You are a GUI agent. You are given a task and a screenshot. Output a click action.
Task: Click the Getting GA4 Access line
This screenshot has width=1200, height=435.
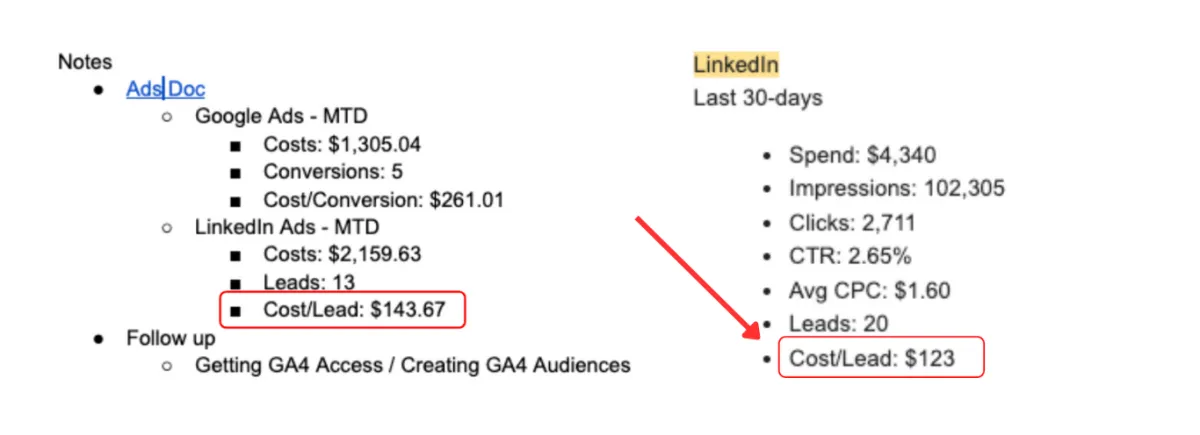pos(412,365)
